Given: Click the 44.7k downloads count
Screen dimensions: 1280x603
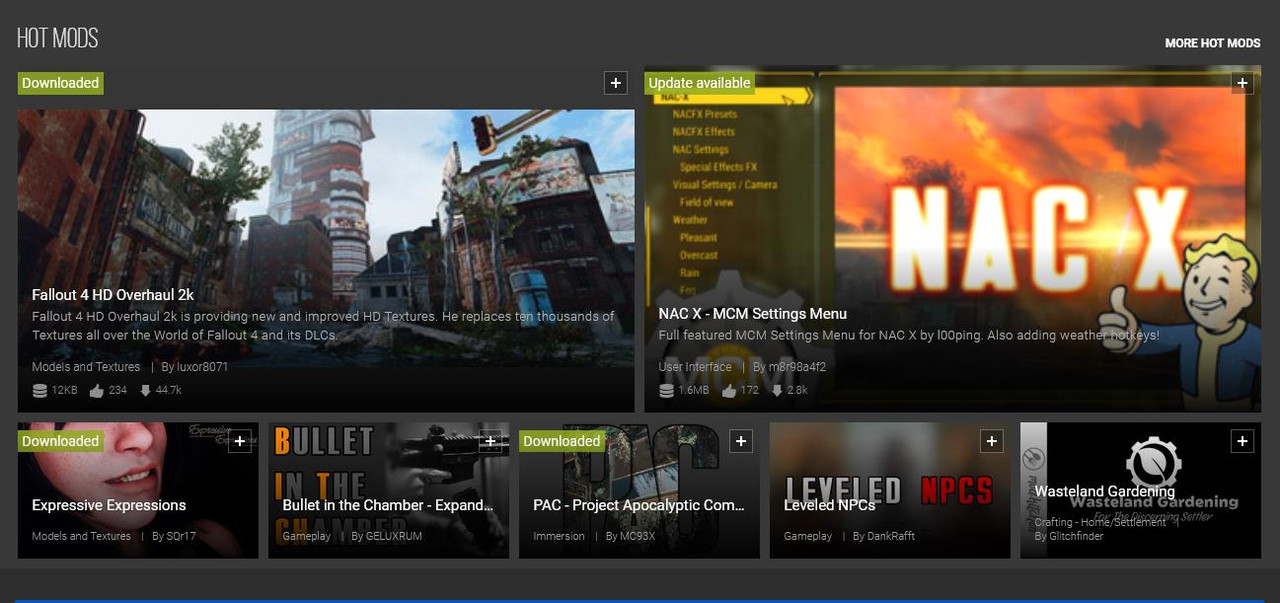Looking at the screenshot, I should pos(169,391).
